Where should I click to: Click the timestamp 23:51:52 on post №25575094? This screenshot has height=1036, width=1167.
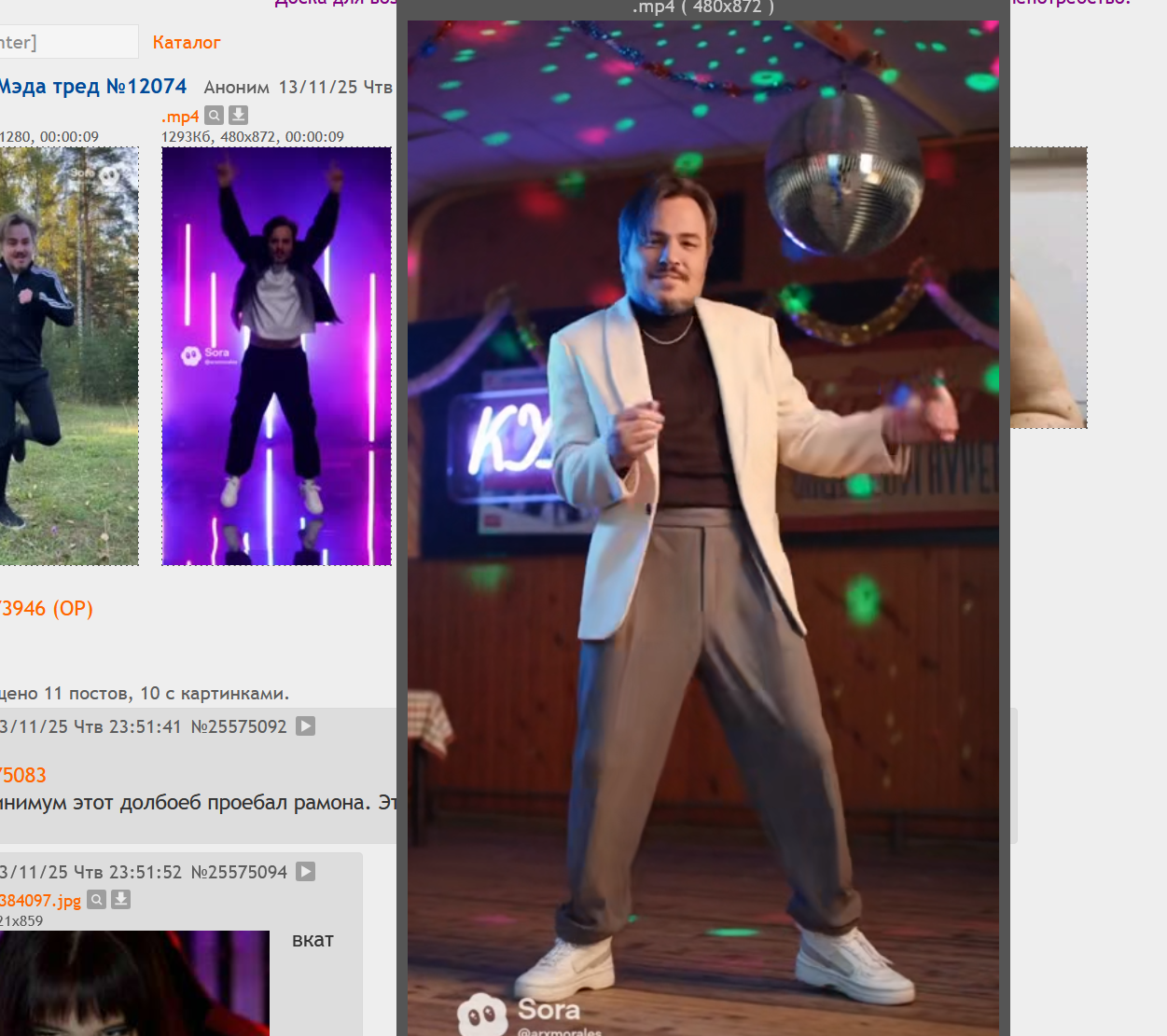(146, 872)
